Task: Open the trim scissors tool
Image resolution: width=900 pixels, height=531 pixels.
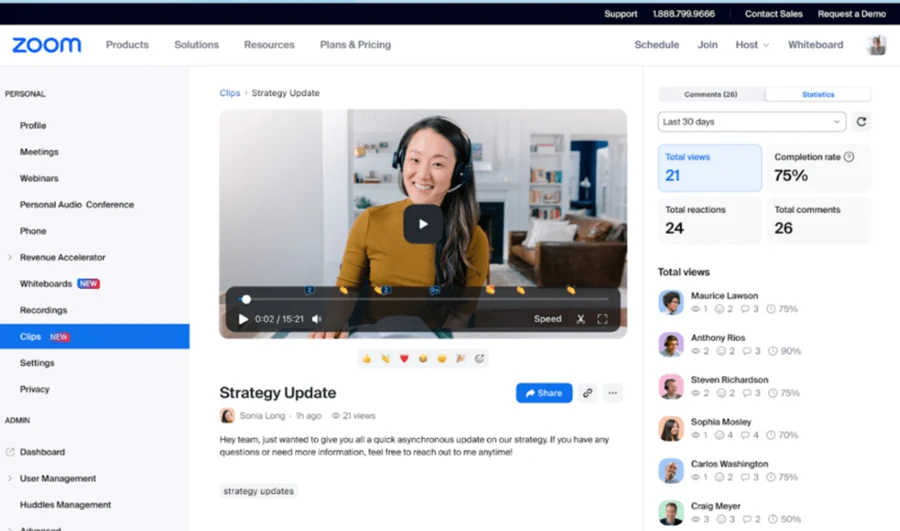Action: 580,319
